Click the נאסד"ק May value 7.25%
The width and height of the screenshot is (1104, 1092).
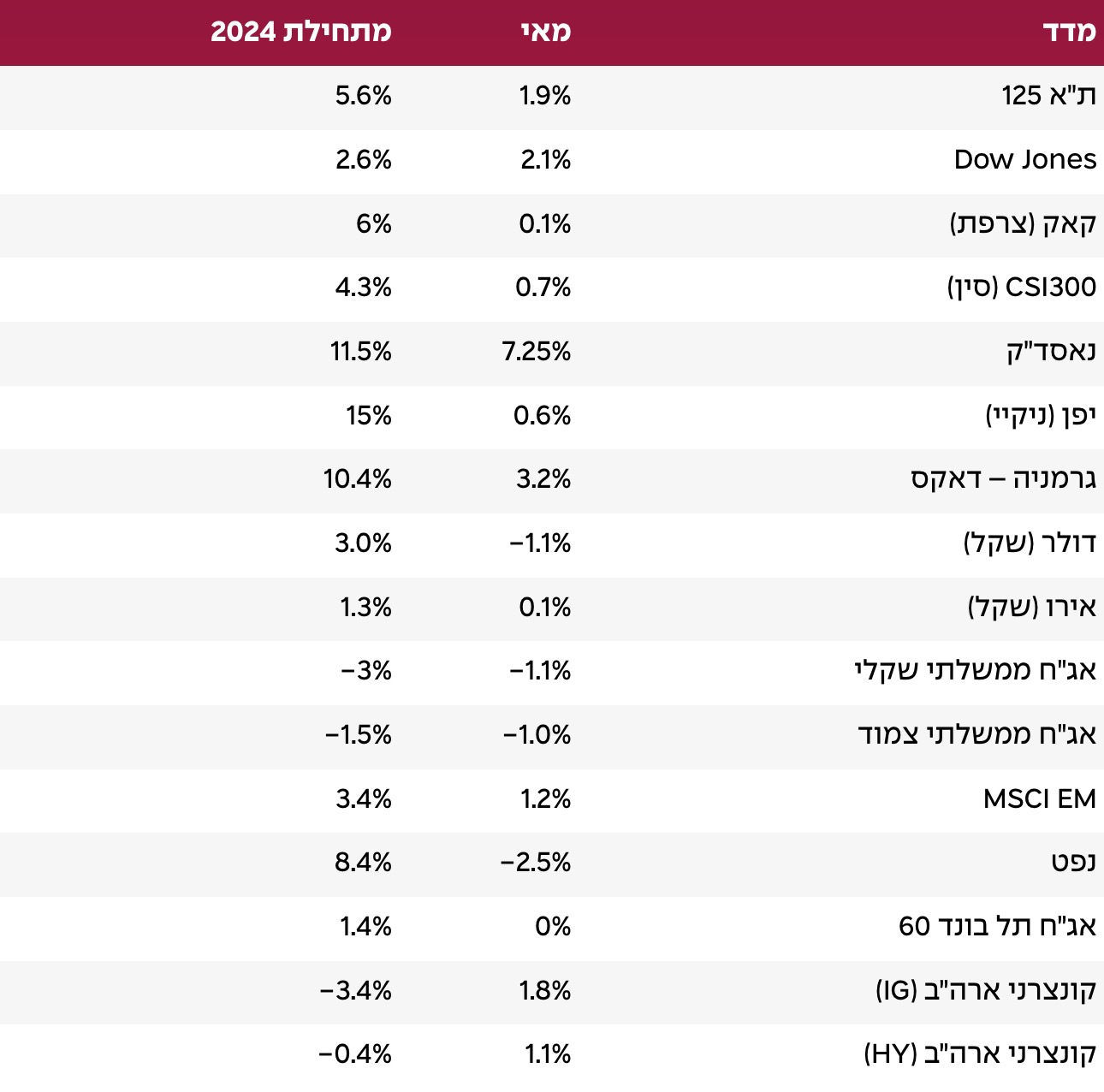coord(537,352)
